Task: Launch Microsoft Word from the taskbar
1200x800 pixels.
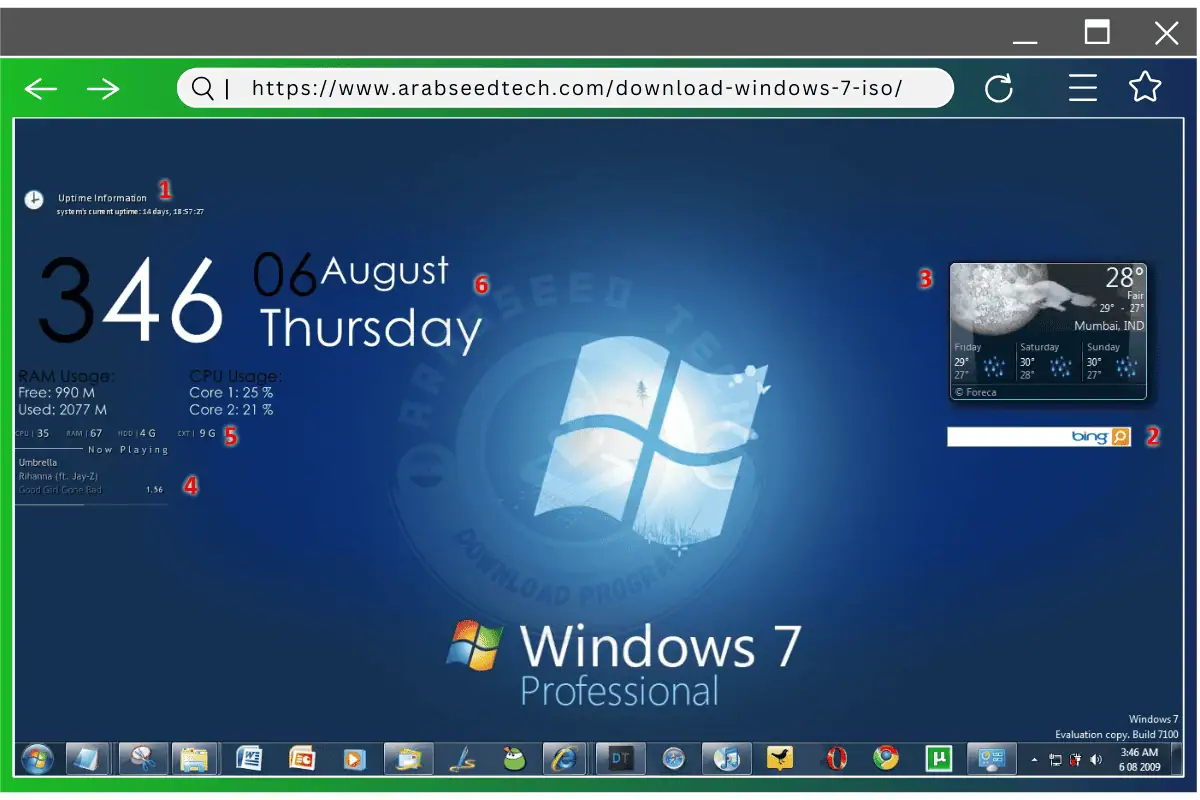Action: [249, 759]
